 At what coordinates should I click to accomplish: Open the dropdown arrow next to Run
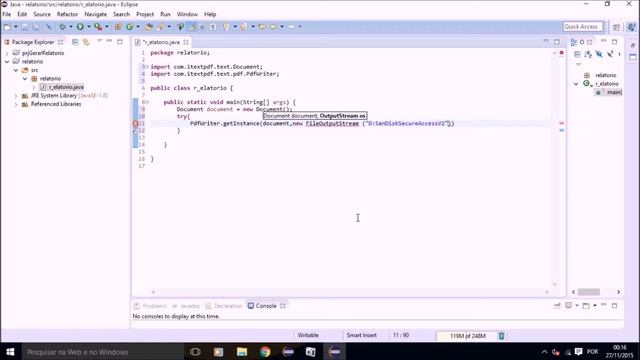[89, 27]
